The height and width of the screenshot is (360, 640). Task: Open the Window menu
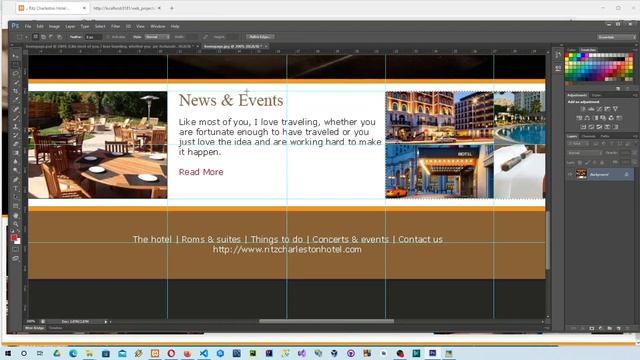pos(158,26)
